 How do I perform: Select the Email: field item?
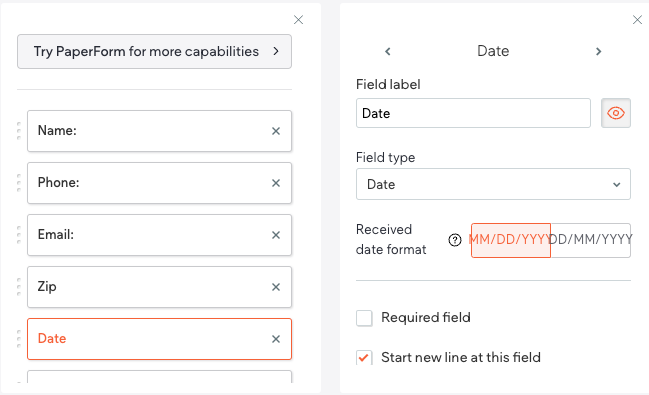159,235
